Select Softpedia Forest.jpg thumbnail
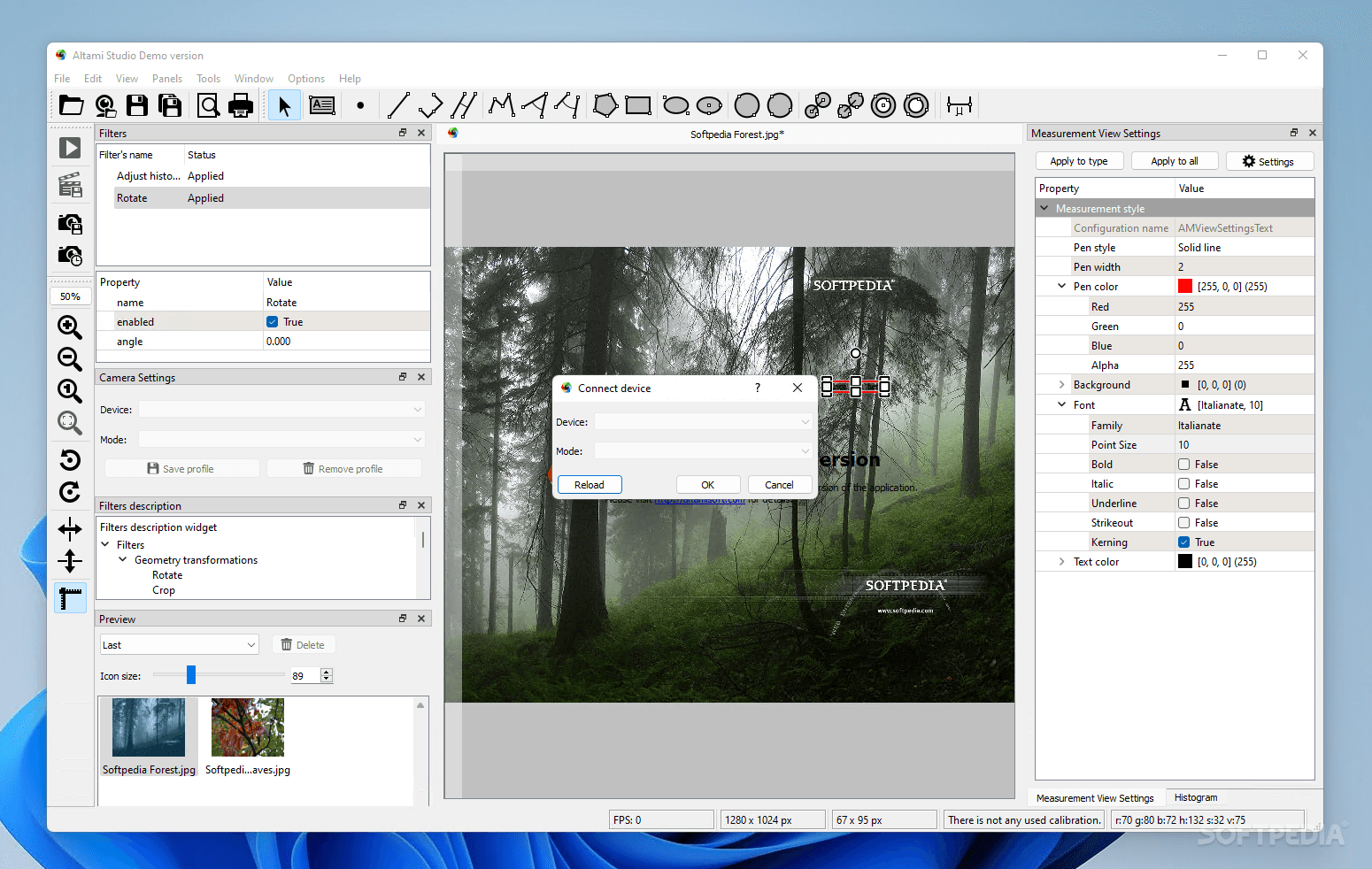The image size is (1372, 869). click(x=149, y=737)
